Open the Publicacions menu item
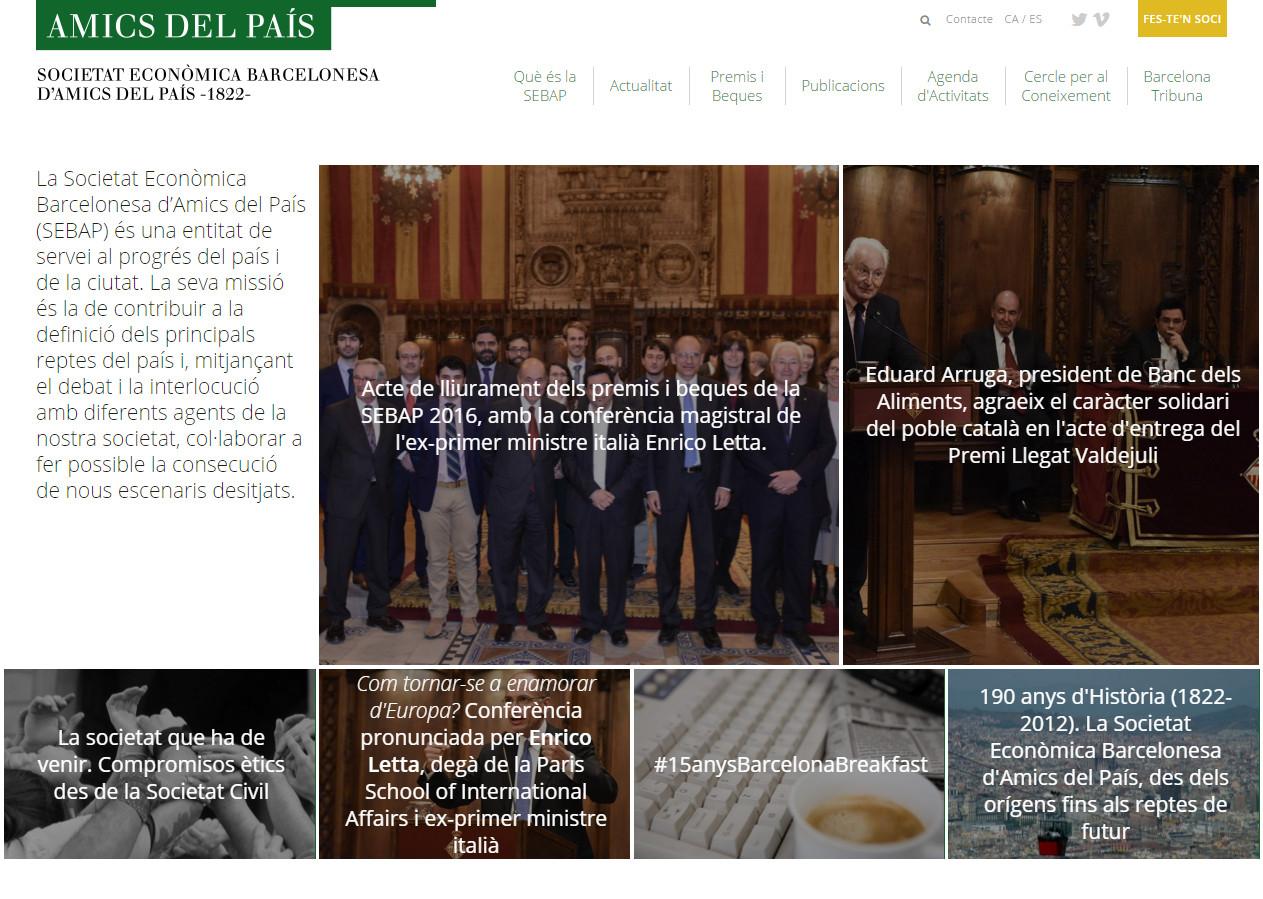This screenshot has height=899, width=1263. pyautogui.click(x=842, y=86)
